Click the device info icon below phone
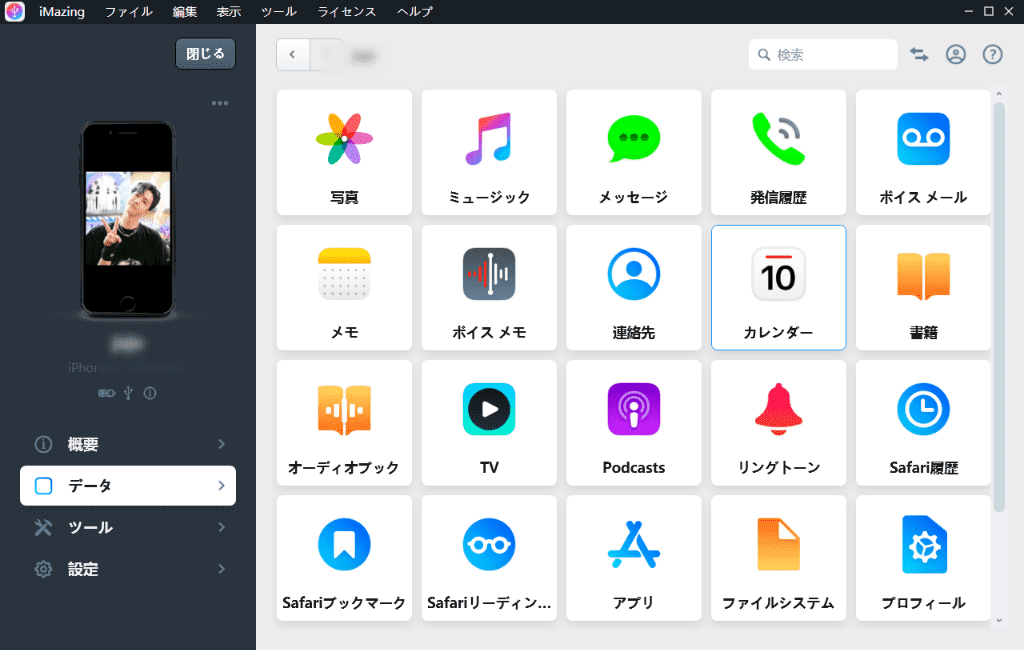The width and height of the screenshot is (1024, 650). click(x=150, y=393)
